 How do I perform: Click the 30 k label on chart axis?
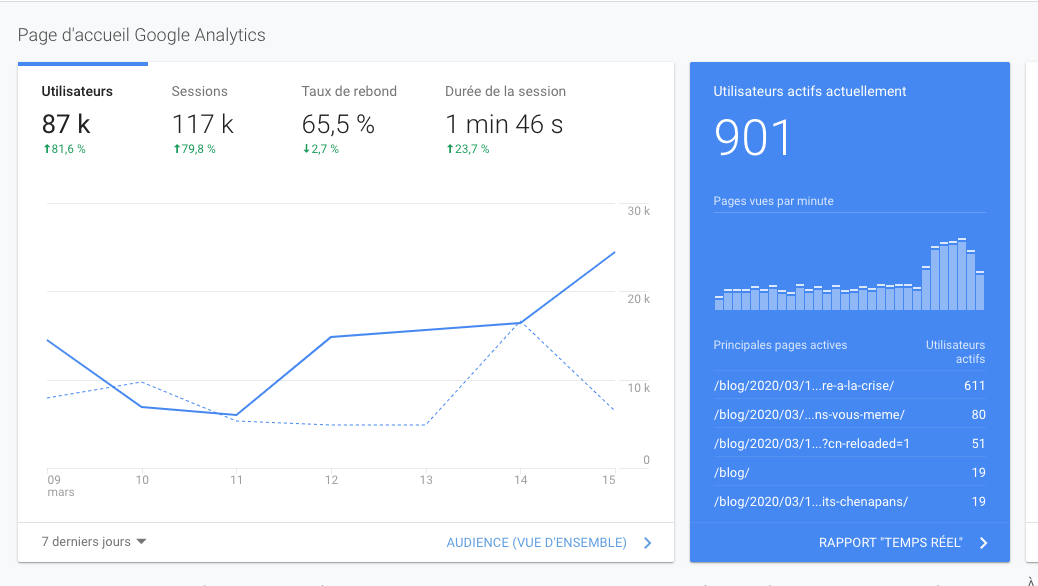pos(638,211)
